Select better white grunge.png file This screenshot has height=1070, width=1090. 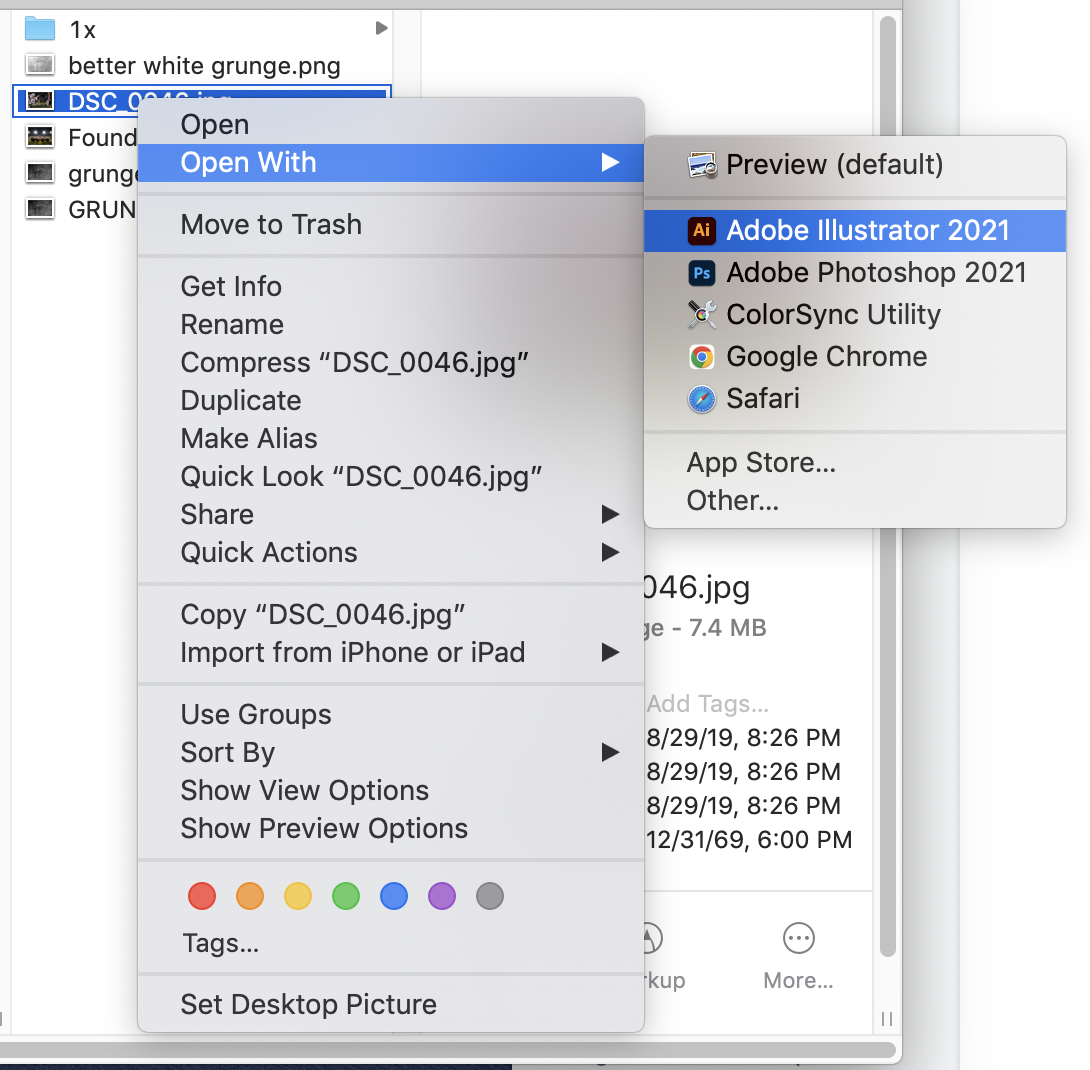(204, 66)
